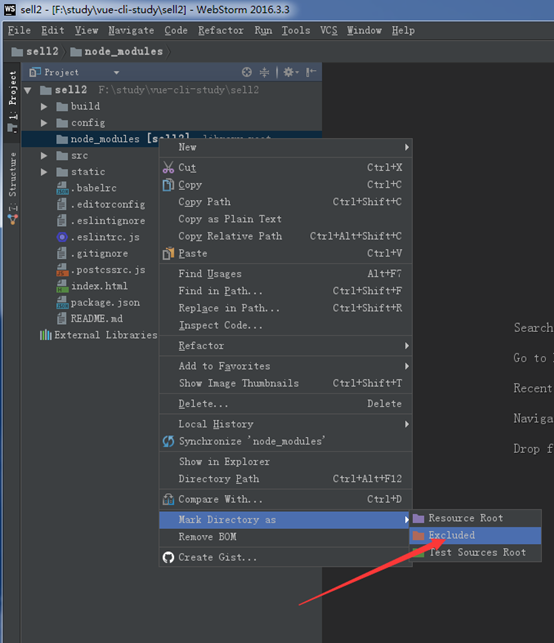The height and width of the screenshot is (643, 554).
Task: Click the node_modules folder icon in tree
Action: click(62, 139)
